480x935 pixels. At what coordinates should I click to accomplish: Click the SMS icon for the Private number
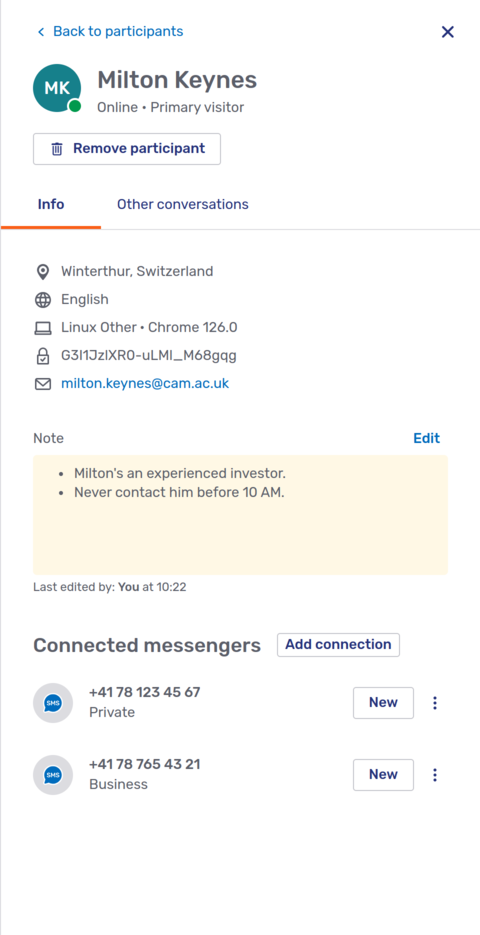pos(53,703)
